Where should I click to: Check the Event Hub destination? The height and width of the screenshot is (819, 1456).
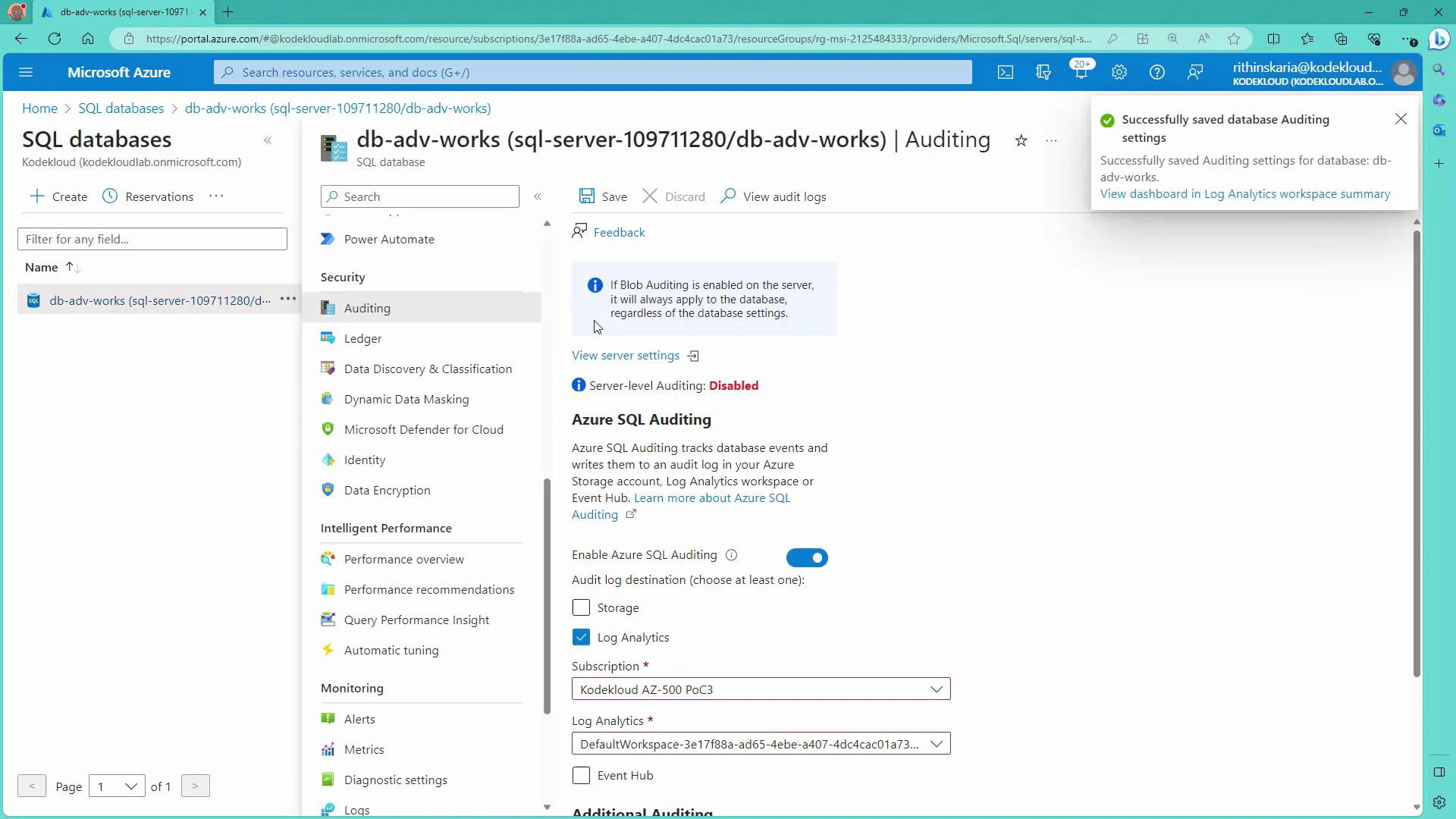pos(581,775)
